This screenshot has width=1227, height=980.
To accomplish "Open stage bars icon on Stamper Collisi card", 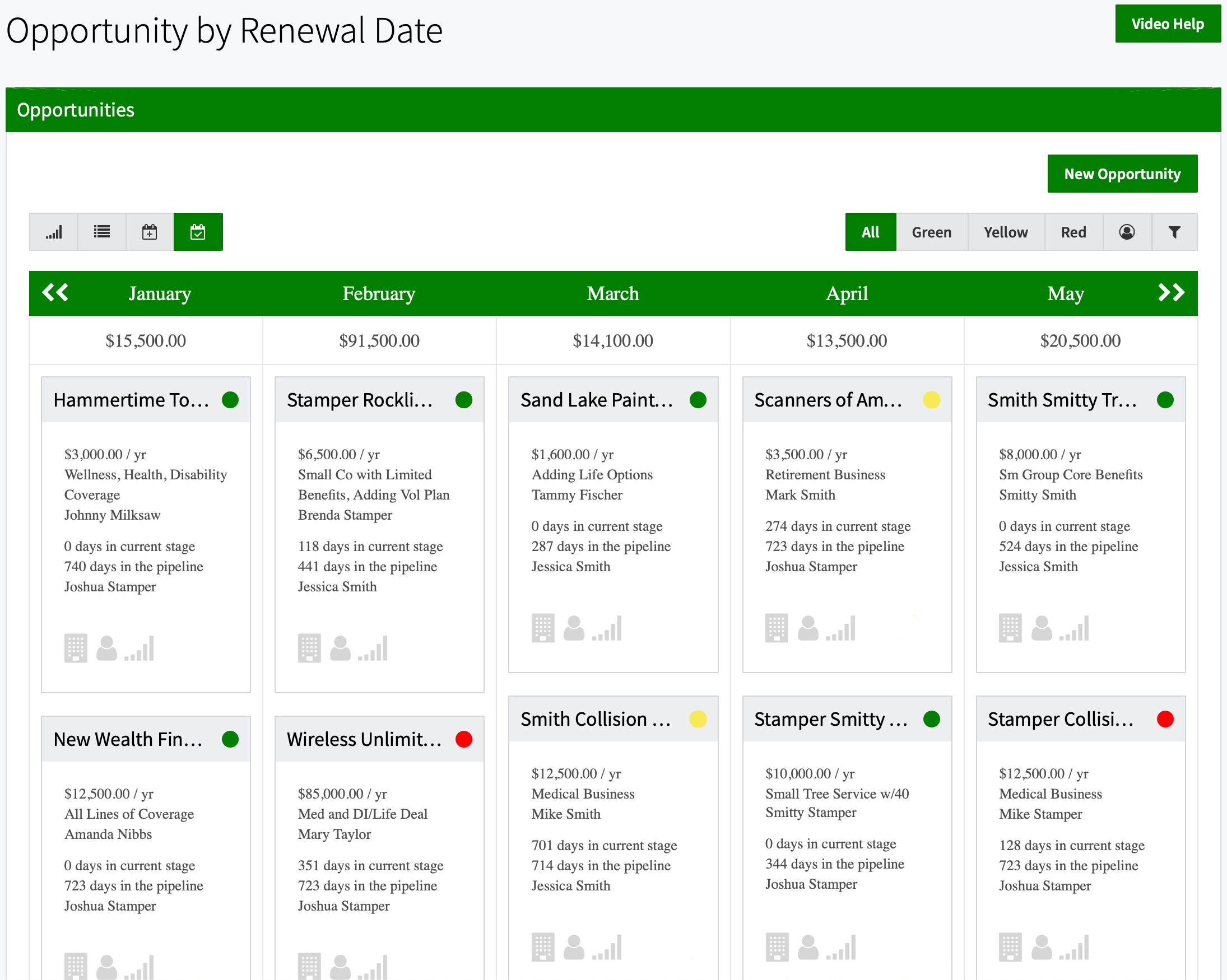I will pos(1075,948).
